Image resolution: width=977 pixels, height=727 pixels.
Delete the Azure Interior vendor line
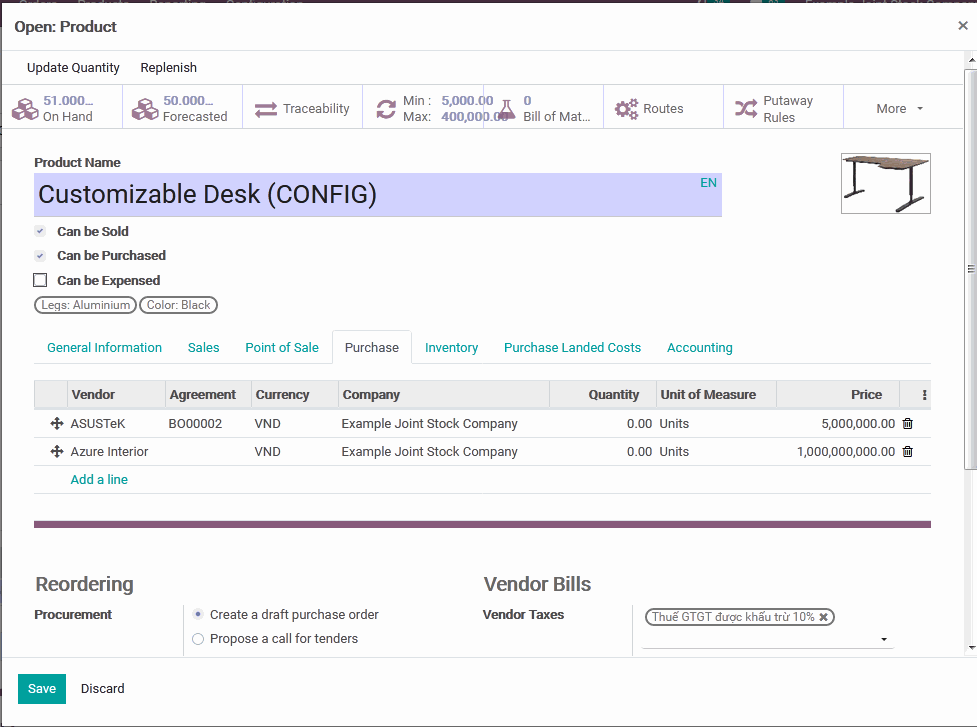(x=908, y=452)
